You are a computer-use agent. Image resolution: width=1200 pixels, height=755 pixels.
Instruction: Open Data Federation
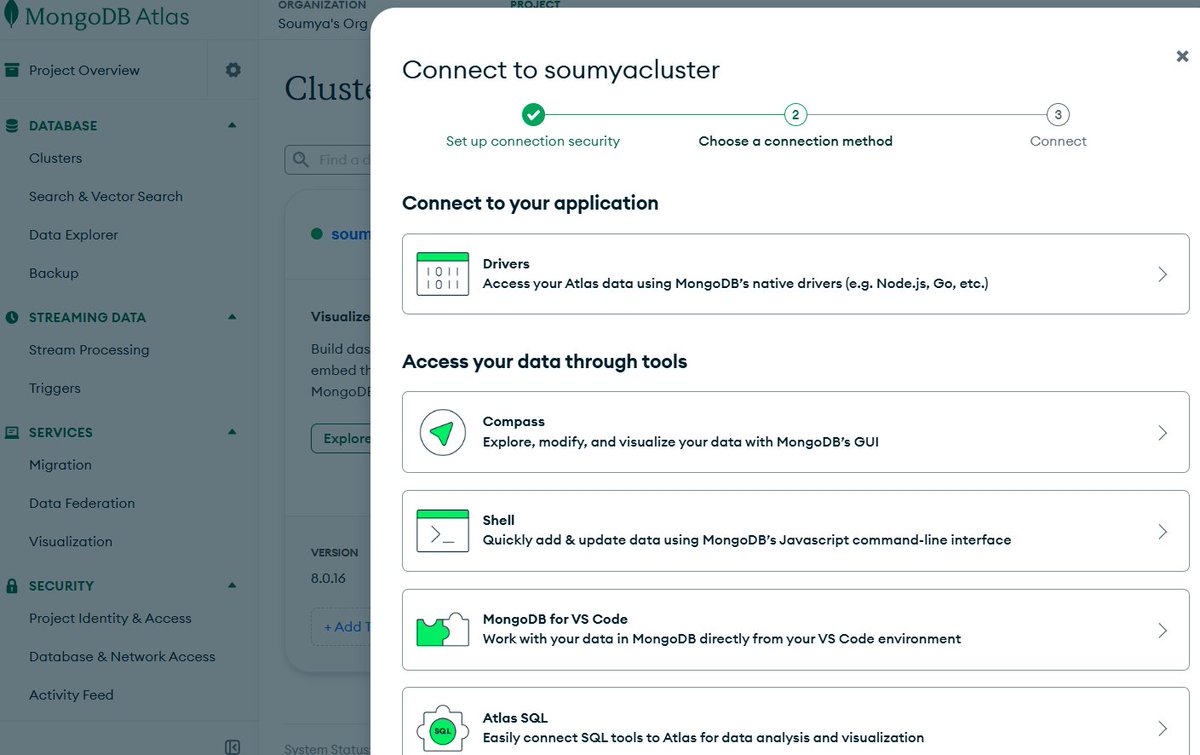82,503
